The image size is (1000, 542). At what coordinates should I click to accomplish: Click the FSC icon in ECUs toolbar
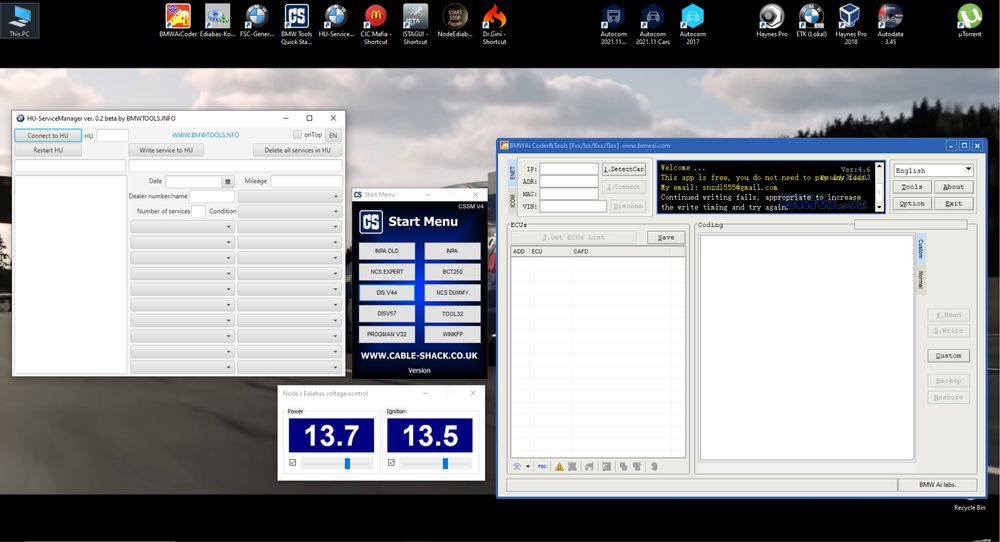pos(542,466)
